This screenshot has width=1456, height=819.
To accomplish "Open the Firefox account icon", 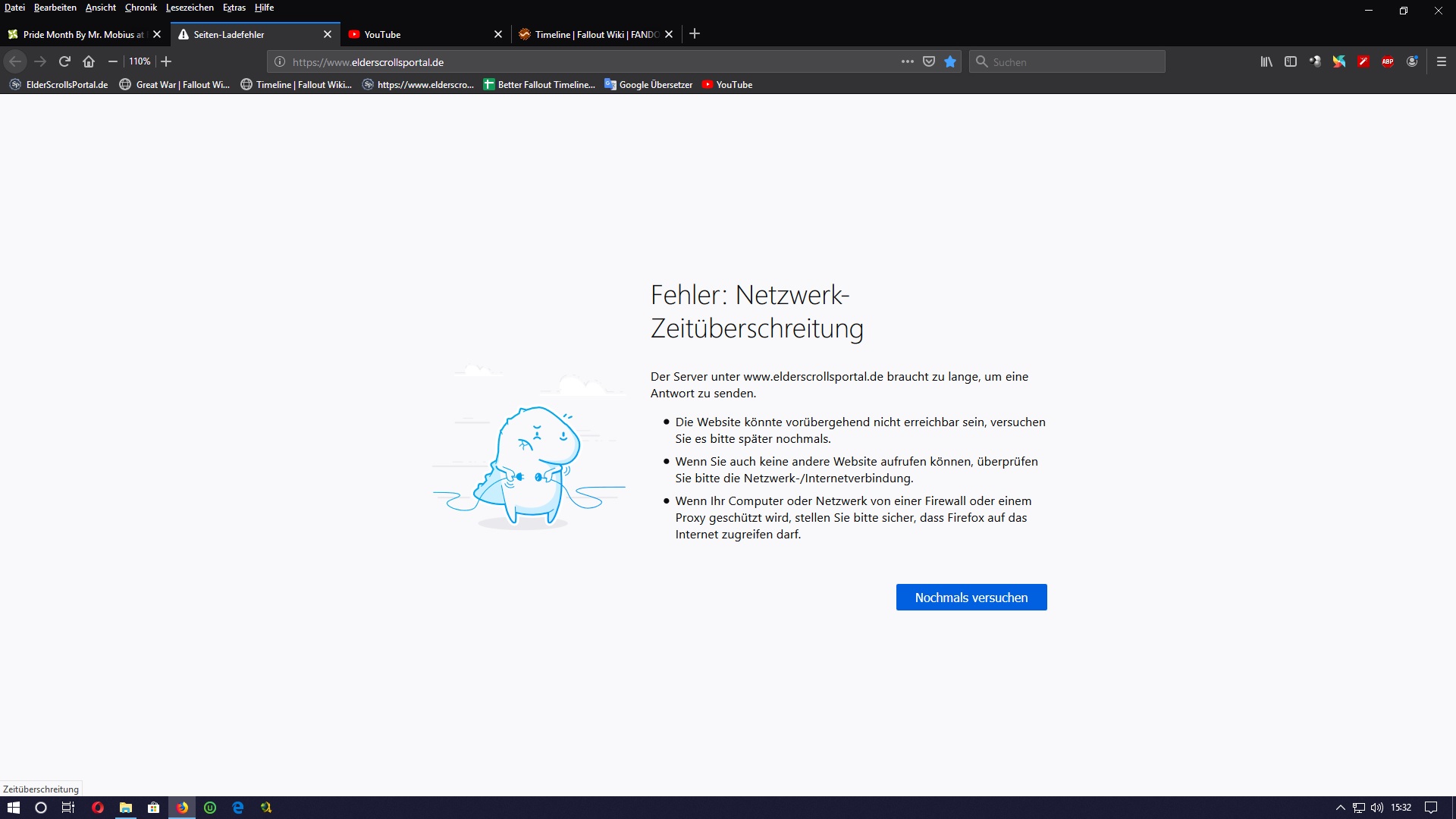I will click(x=1412, y=61).
